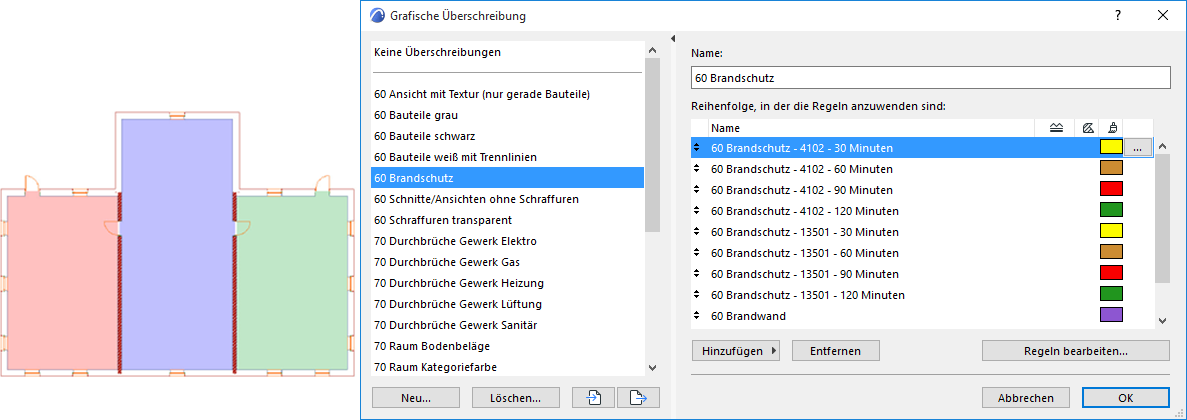Open the Hinzufügen dropdown button
The width and height of the screenshot is (1187, 420).
coord(734,351)
